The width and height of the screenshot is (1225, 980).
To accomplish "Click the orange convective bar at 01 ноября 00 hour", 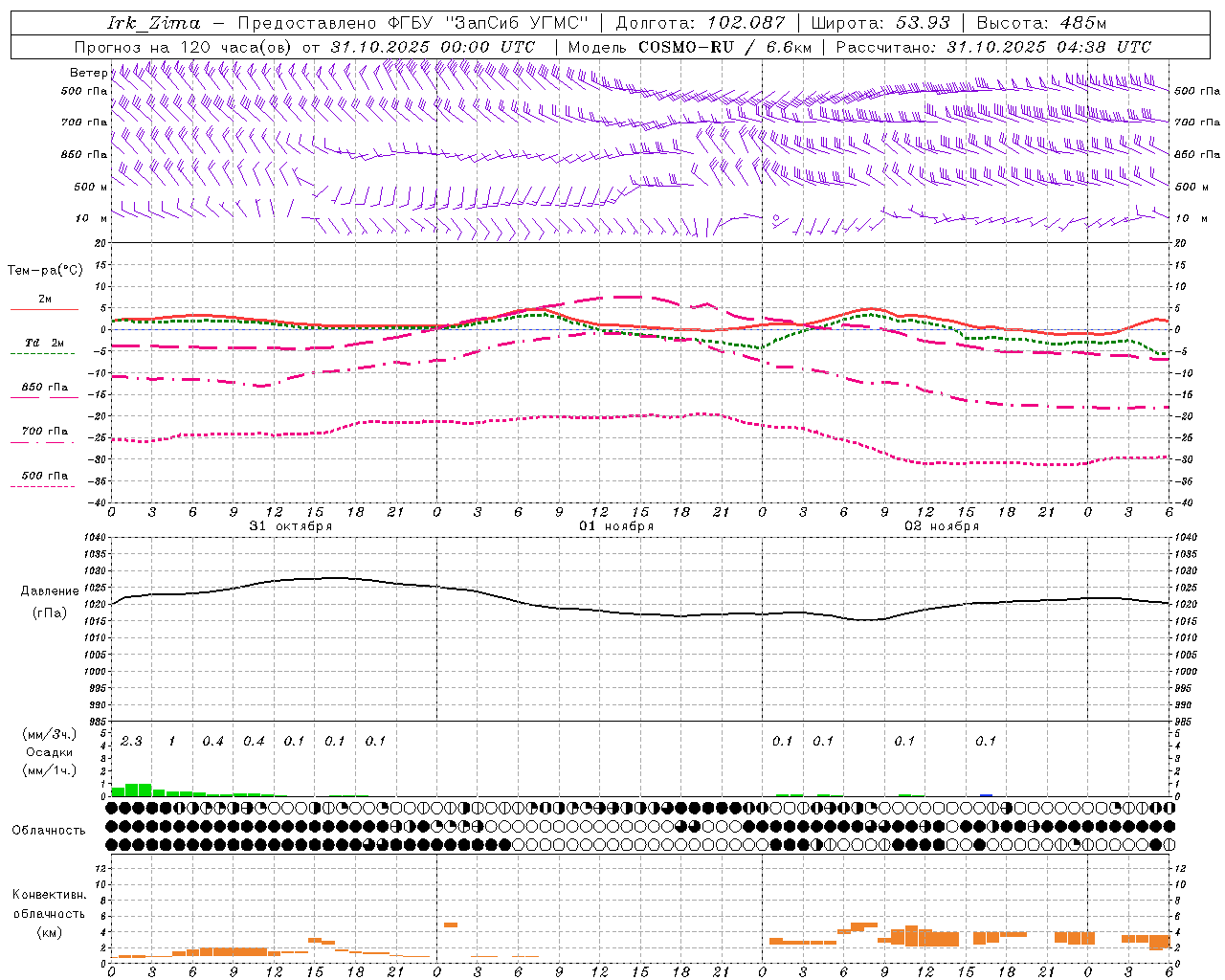I will click(x=451, y=925).
